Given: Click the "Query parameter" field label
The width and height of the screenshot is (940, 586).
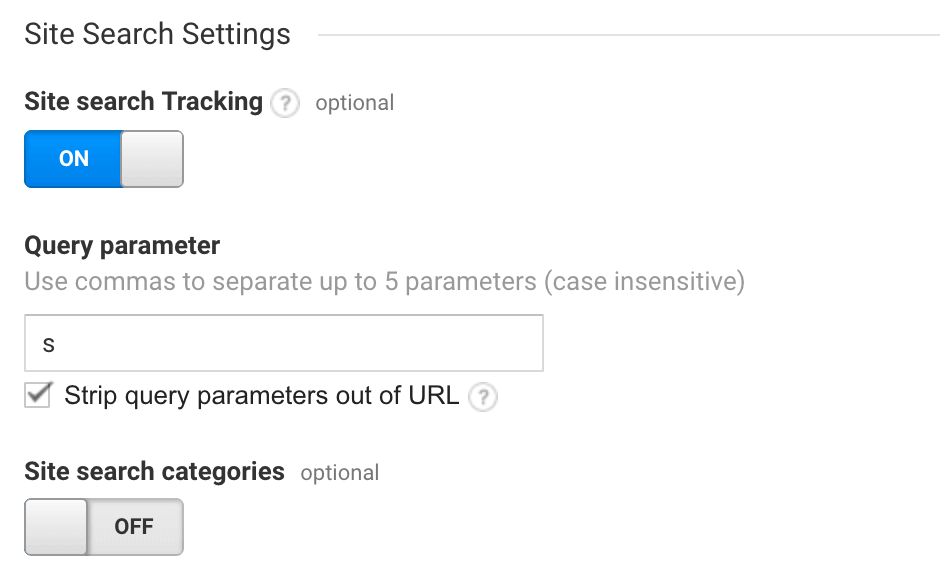Looking at the screenshot, I should click(x=122, y=245).
